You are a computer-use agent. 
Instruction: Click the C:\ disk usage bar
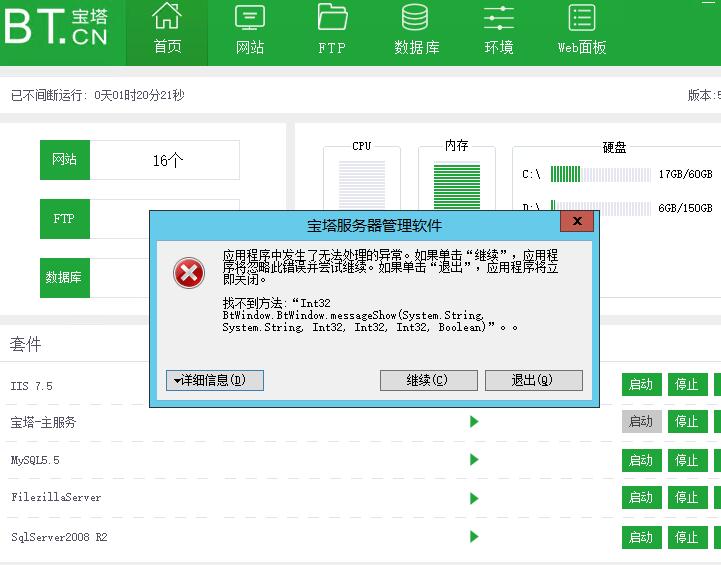pyautogui.click(x=601, y=175)
